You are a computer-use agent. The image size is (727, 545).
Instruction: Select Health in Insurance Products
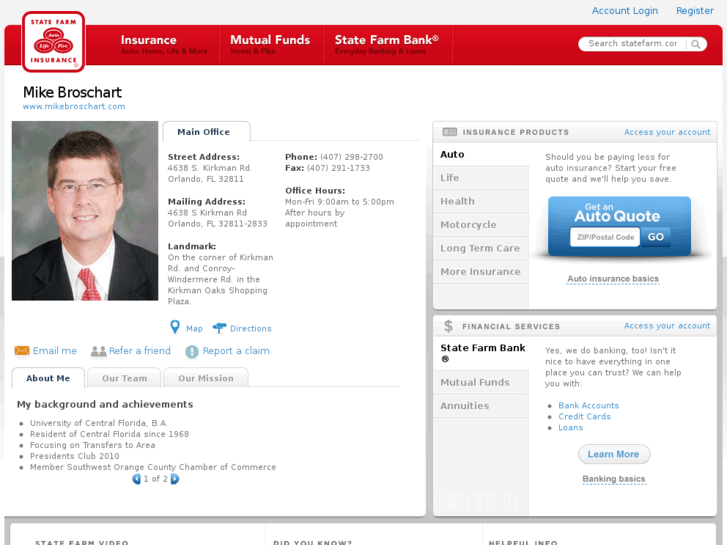pyautogui.click(x=481, y=201)
